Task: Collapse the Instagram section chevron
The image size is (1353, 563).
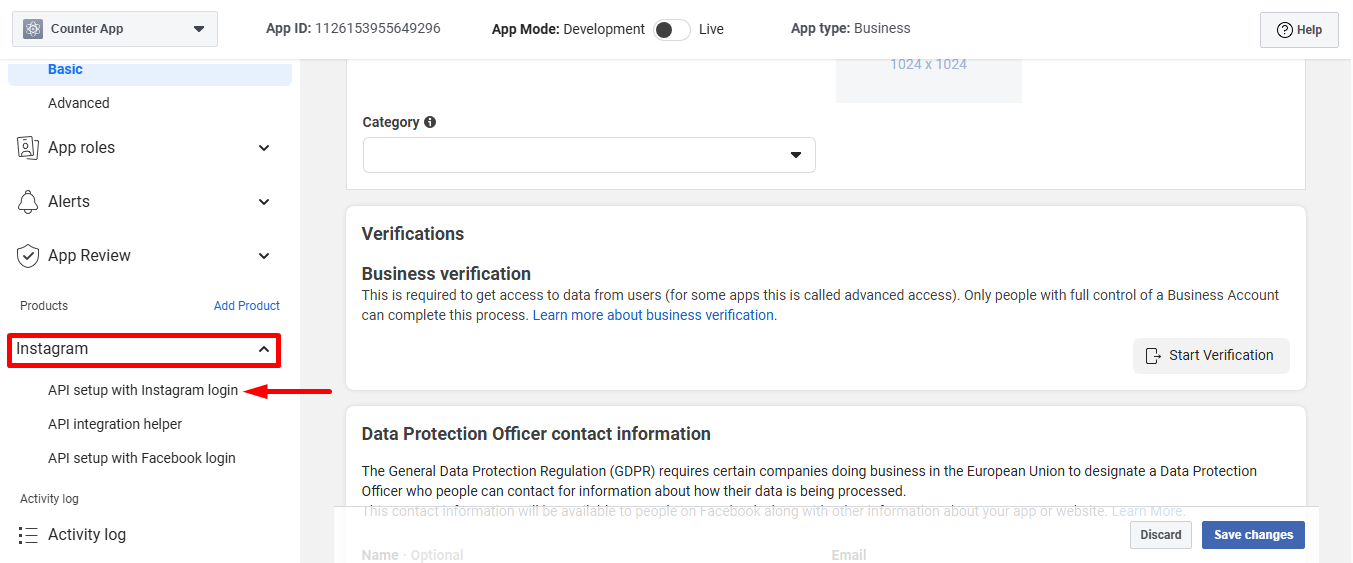Action: tap(264, 350)
